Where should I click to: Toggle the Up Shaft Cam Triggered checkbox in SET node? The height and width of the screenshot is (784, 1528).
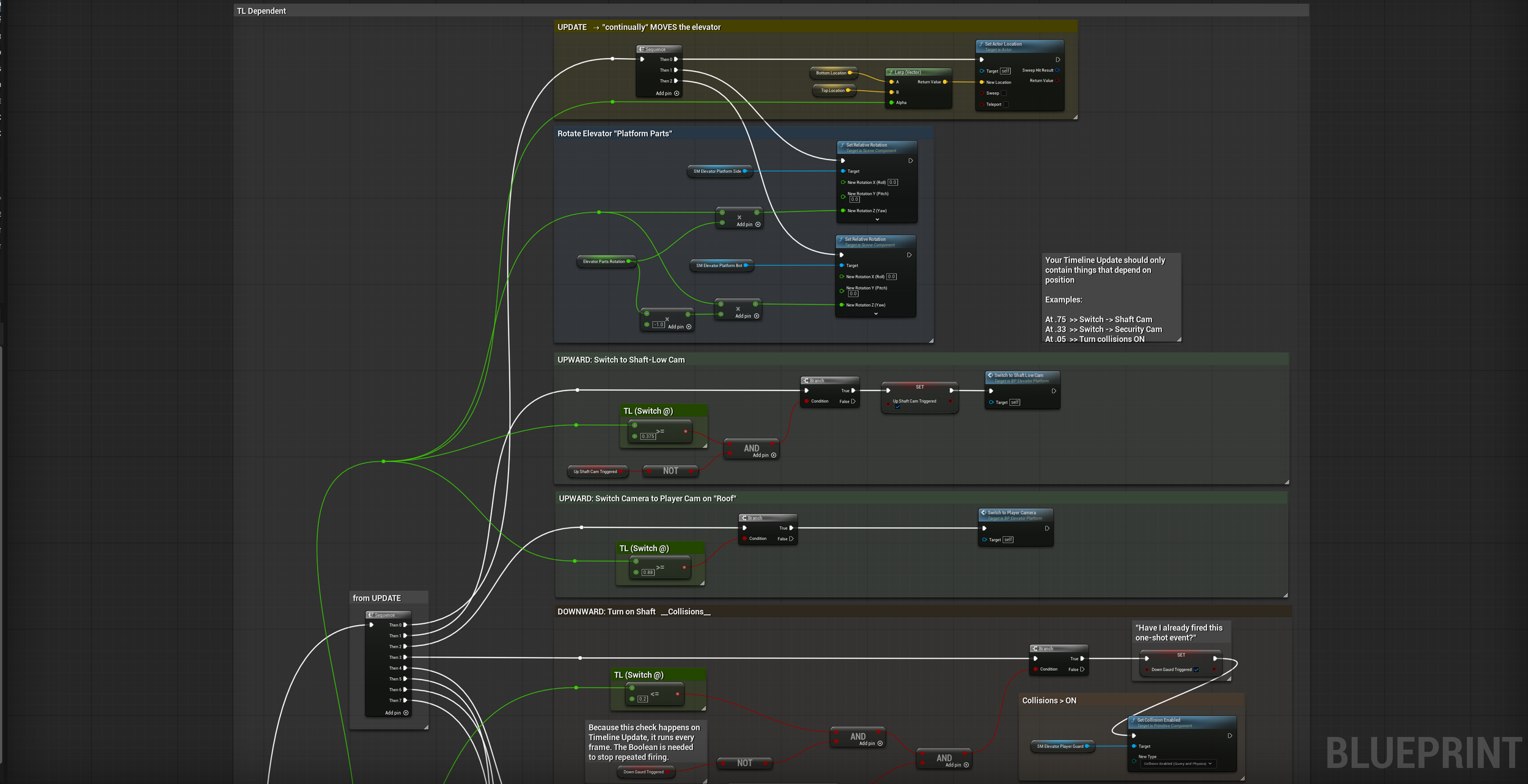[x=897, y=407]
